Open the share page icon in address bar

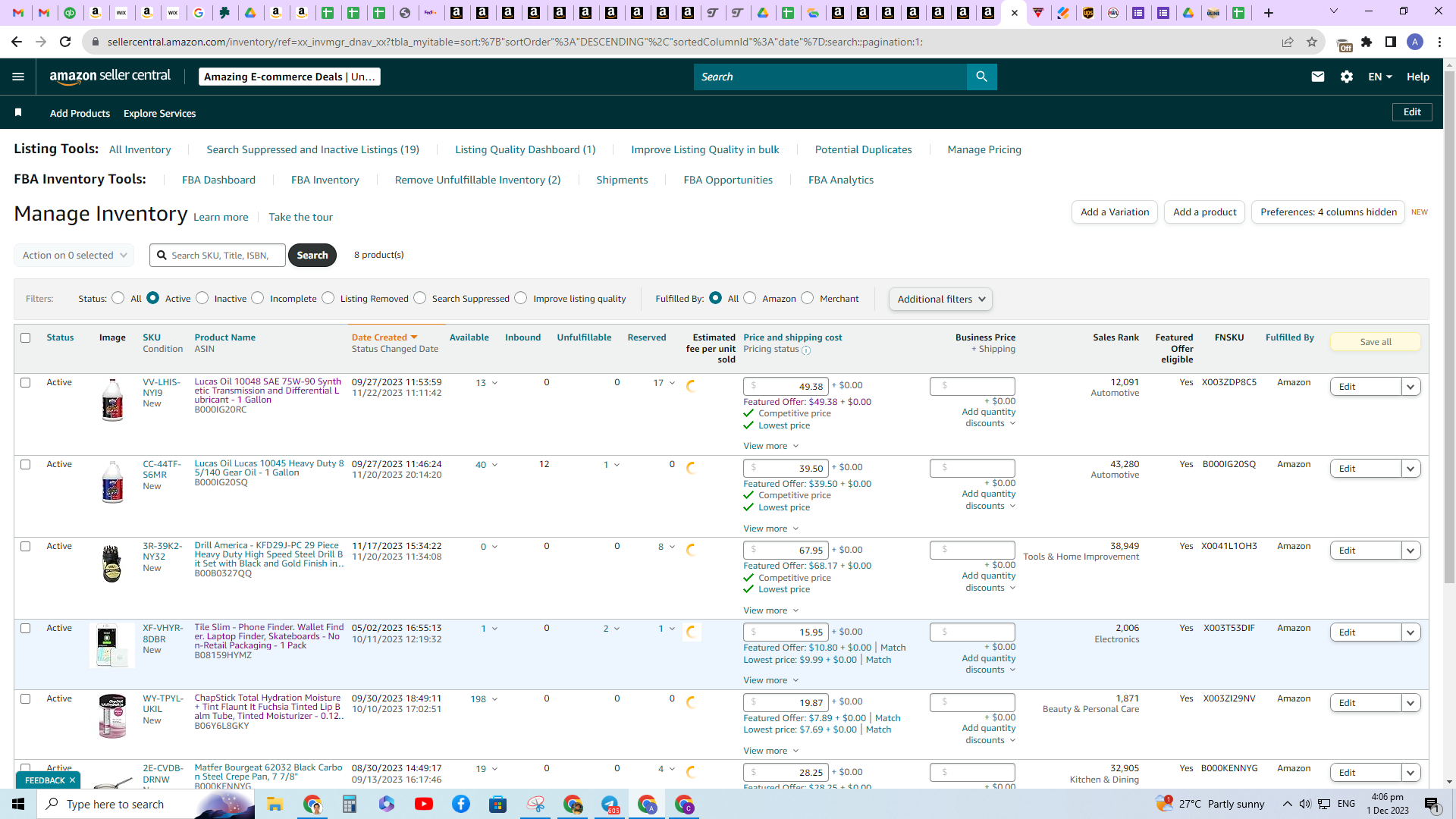pyautogui.click(x=1288, y=42)
